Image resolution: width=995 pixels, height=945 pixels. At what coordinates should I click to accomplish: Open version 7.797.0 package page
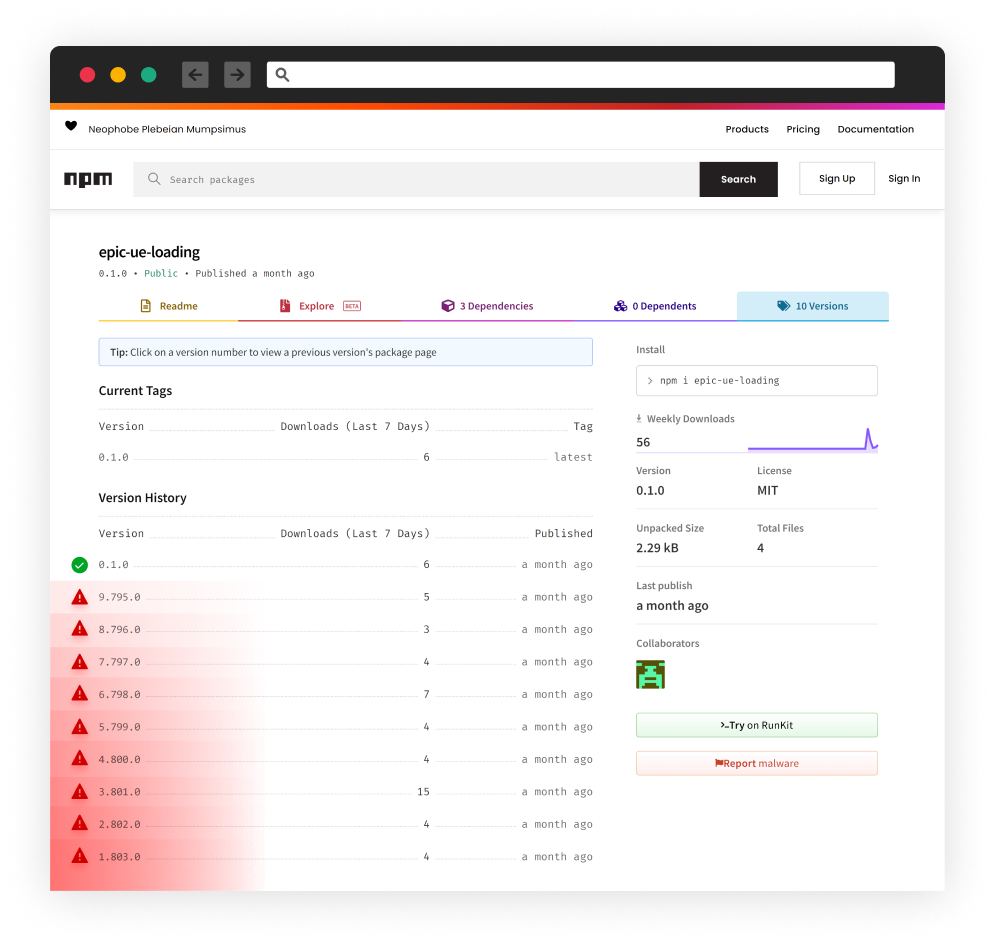pos(119,662)
